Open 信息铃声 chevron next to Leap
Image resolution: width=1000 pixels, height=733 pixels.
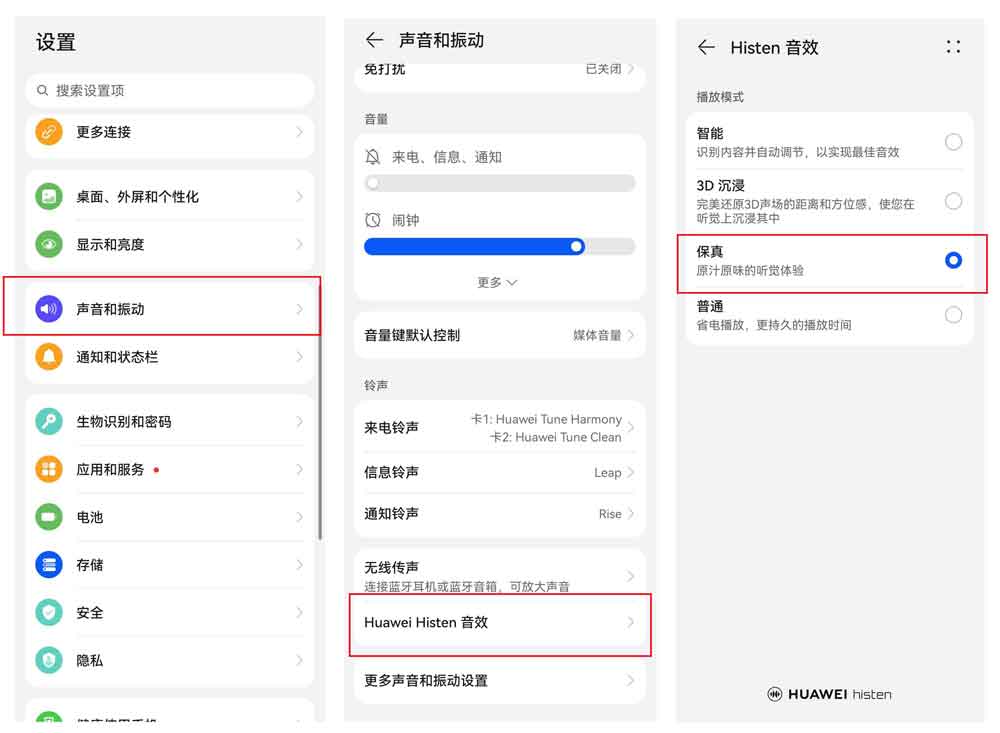click(x=631, y=472)
